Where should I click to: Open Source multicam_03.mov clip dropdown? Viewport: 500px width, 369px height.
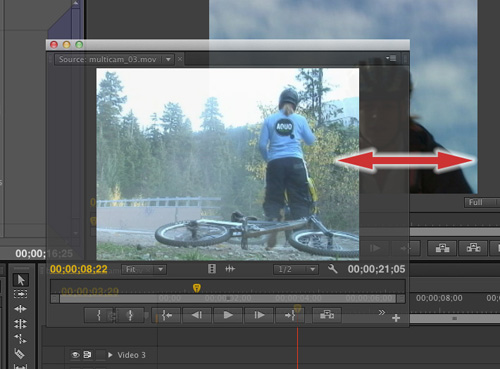point(168,59)
